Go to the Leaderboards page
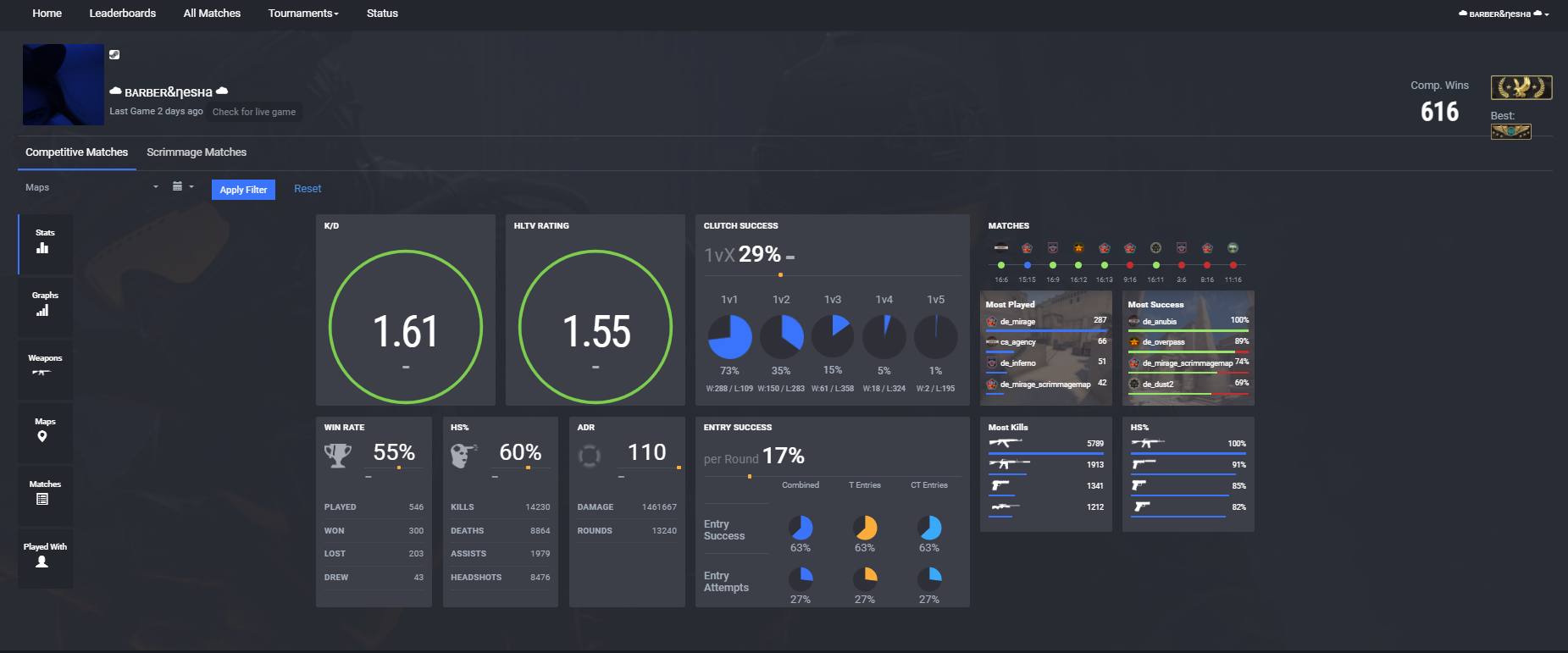This screenshot has width=1568, height=653. point(123,14)
